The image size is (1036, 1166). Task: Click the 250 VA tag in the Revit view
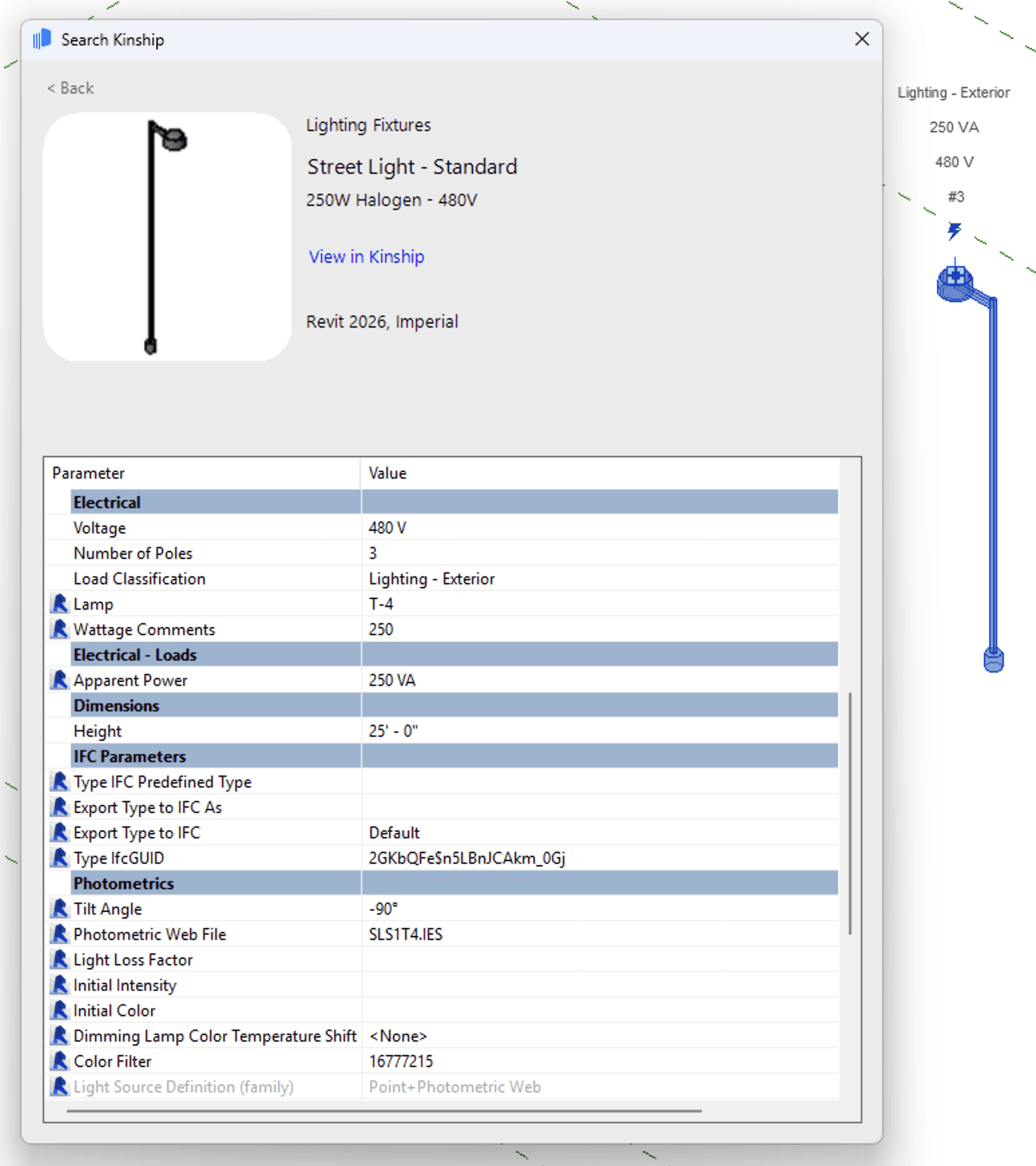(x=954, y=127)
